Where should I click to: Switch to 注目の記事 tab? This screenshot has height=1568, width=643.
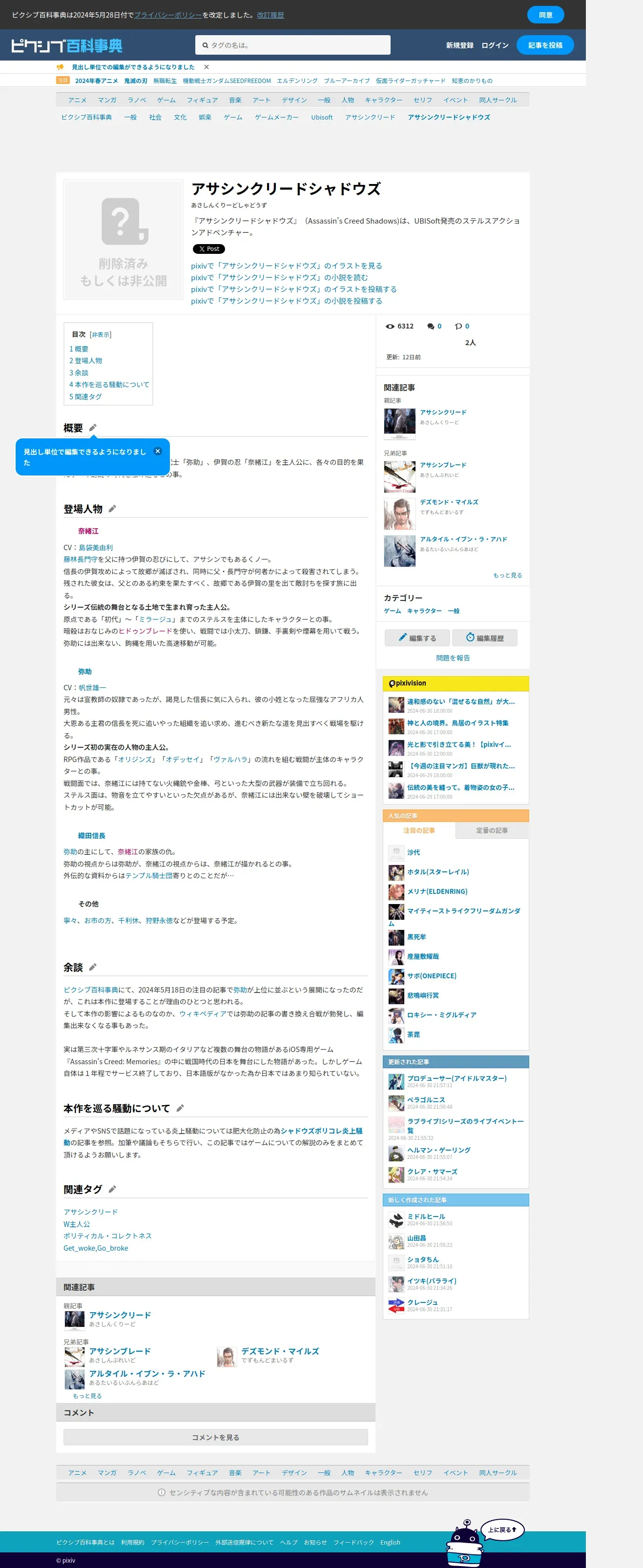[419, 830]
